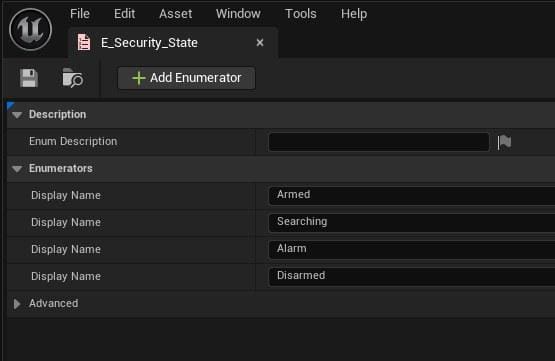Save the enum asset with floppy icon

(x=29, y=78)
